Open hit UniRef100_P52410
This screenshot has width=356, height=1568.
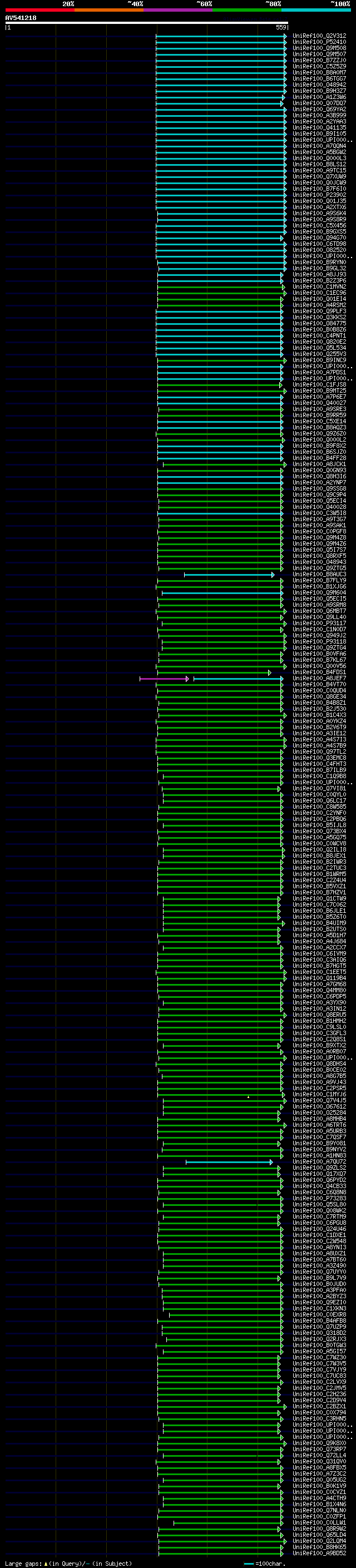pyautogui.click(x=319, y=42)
